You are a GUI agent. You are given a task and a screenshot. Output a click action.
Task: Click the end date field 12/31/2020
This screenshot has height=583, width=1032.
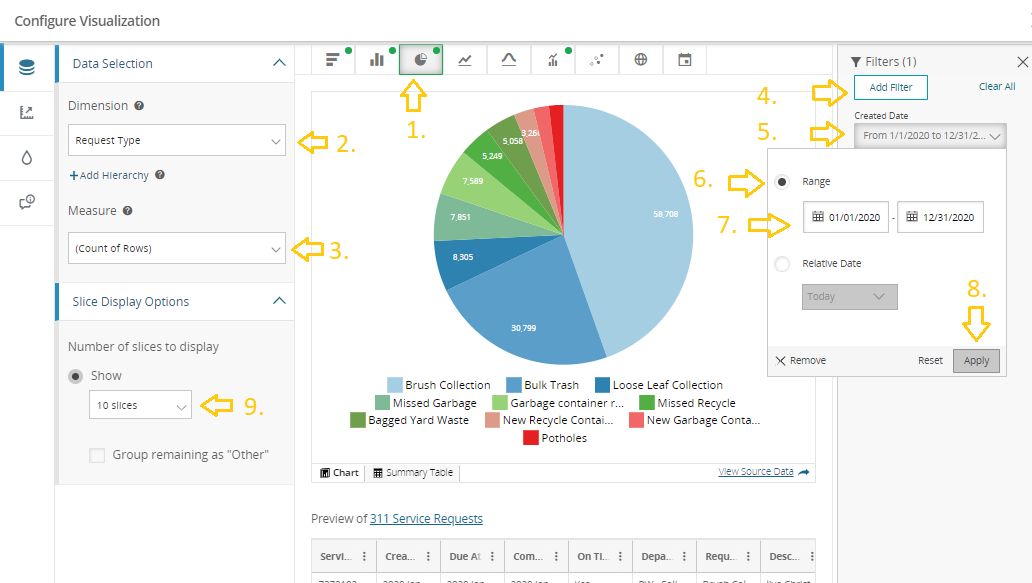940,217
